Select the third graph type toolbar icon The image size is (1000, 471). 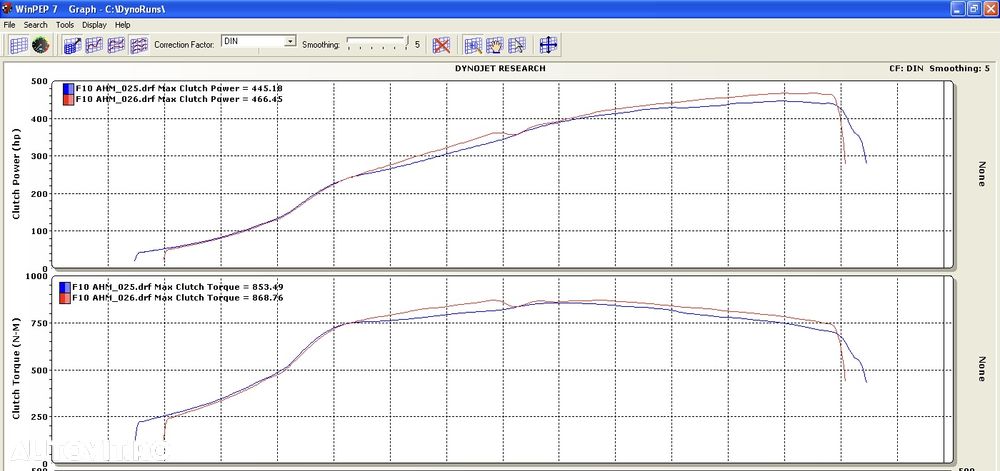pos(117,45)
